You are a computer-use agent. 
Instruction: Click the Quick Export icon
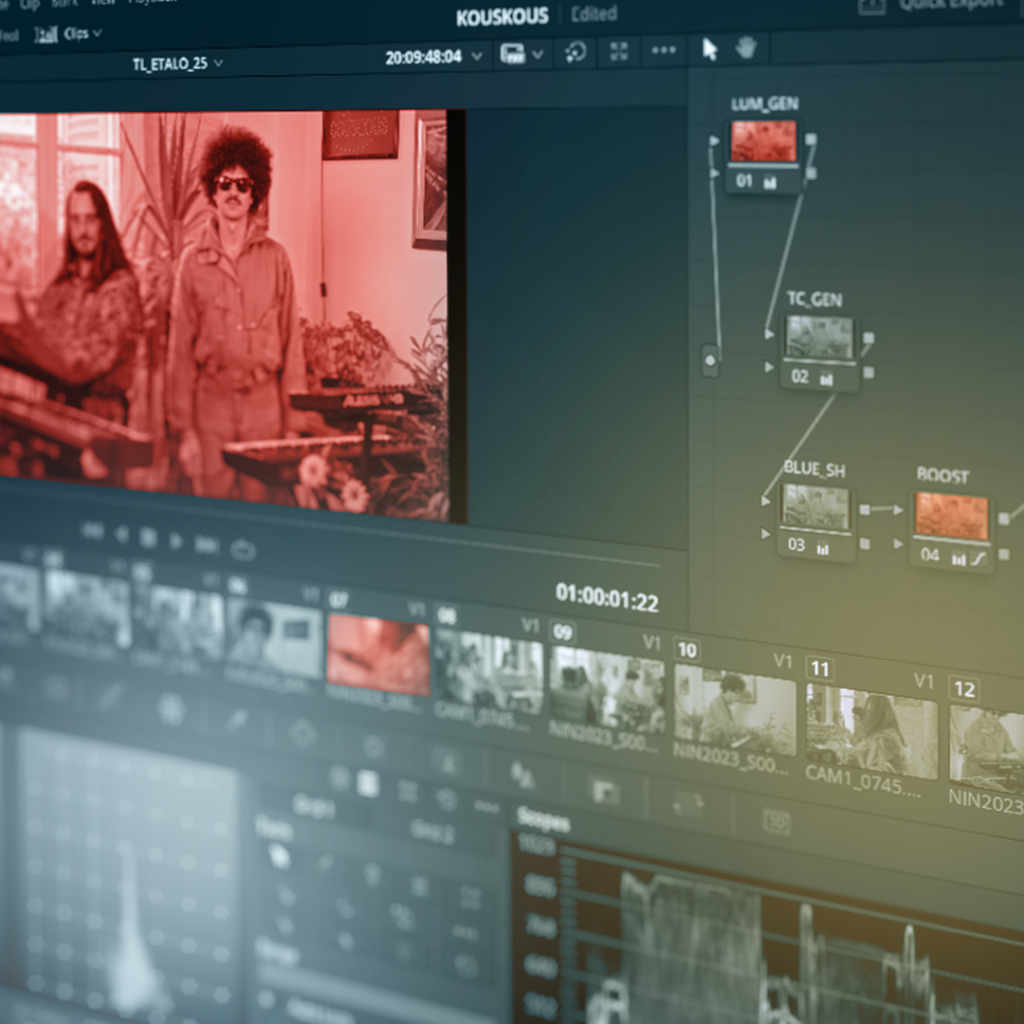871,5
